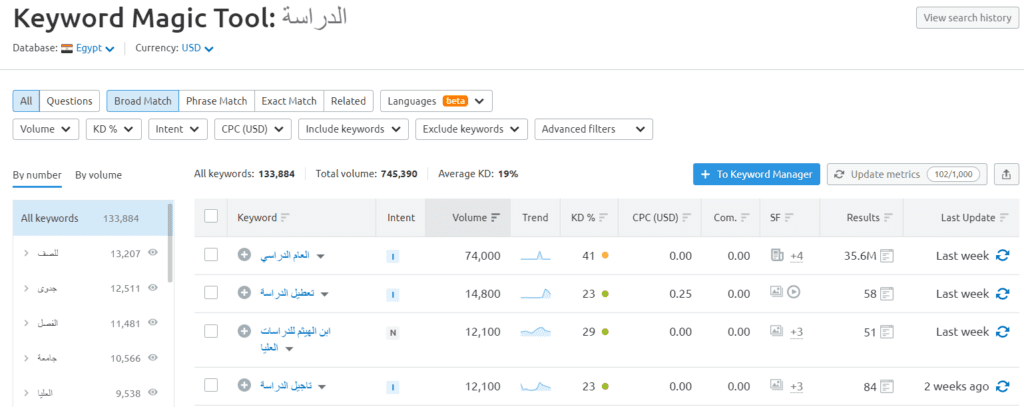Refresh metrics for the 58 results row

[x=1002, y=294]
